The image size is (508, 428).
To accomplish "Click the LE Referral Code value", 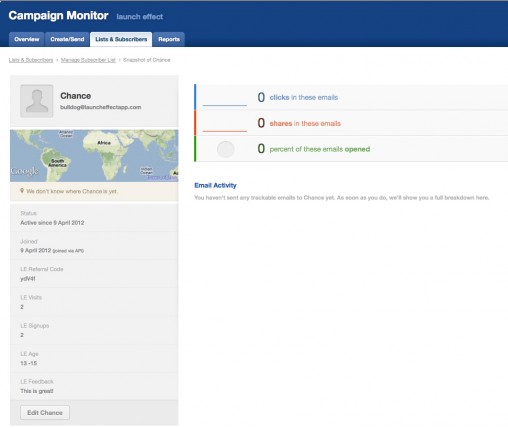I will click(x=28, y=279).
